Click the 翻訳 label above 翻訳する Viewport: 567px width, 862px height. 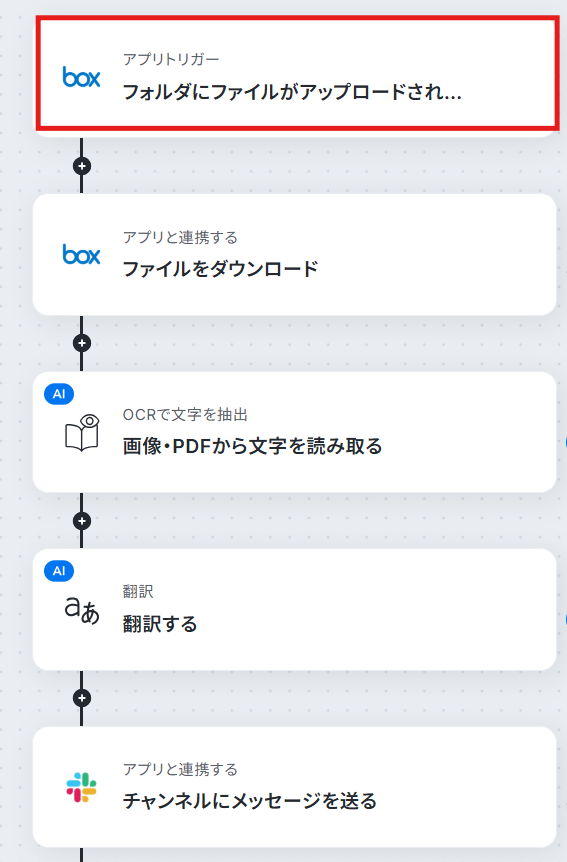click(x=138, y=592)
